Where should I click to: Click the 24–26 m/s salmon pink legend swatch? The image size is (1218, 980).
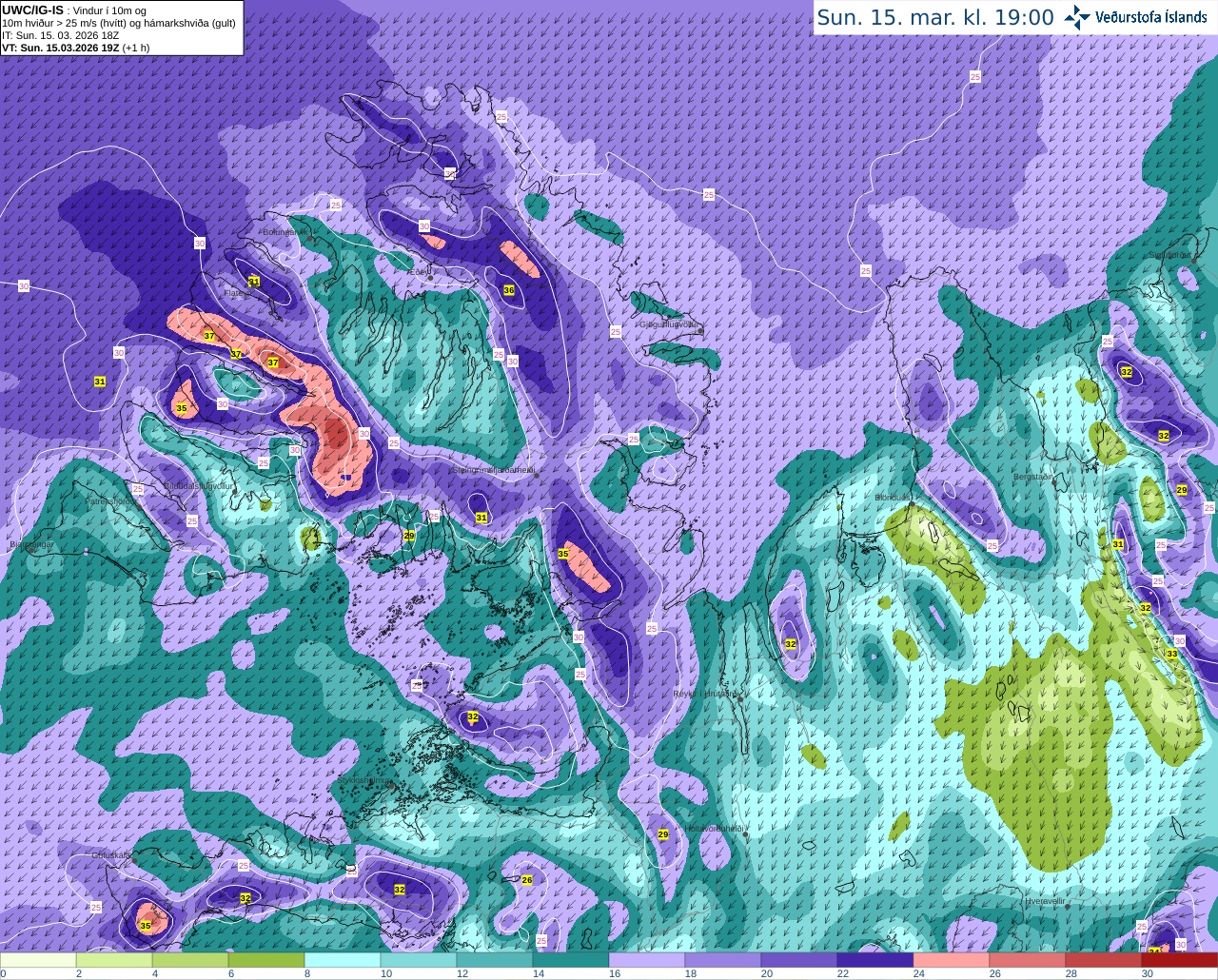click(952, 960)
